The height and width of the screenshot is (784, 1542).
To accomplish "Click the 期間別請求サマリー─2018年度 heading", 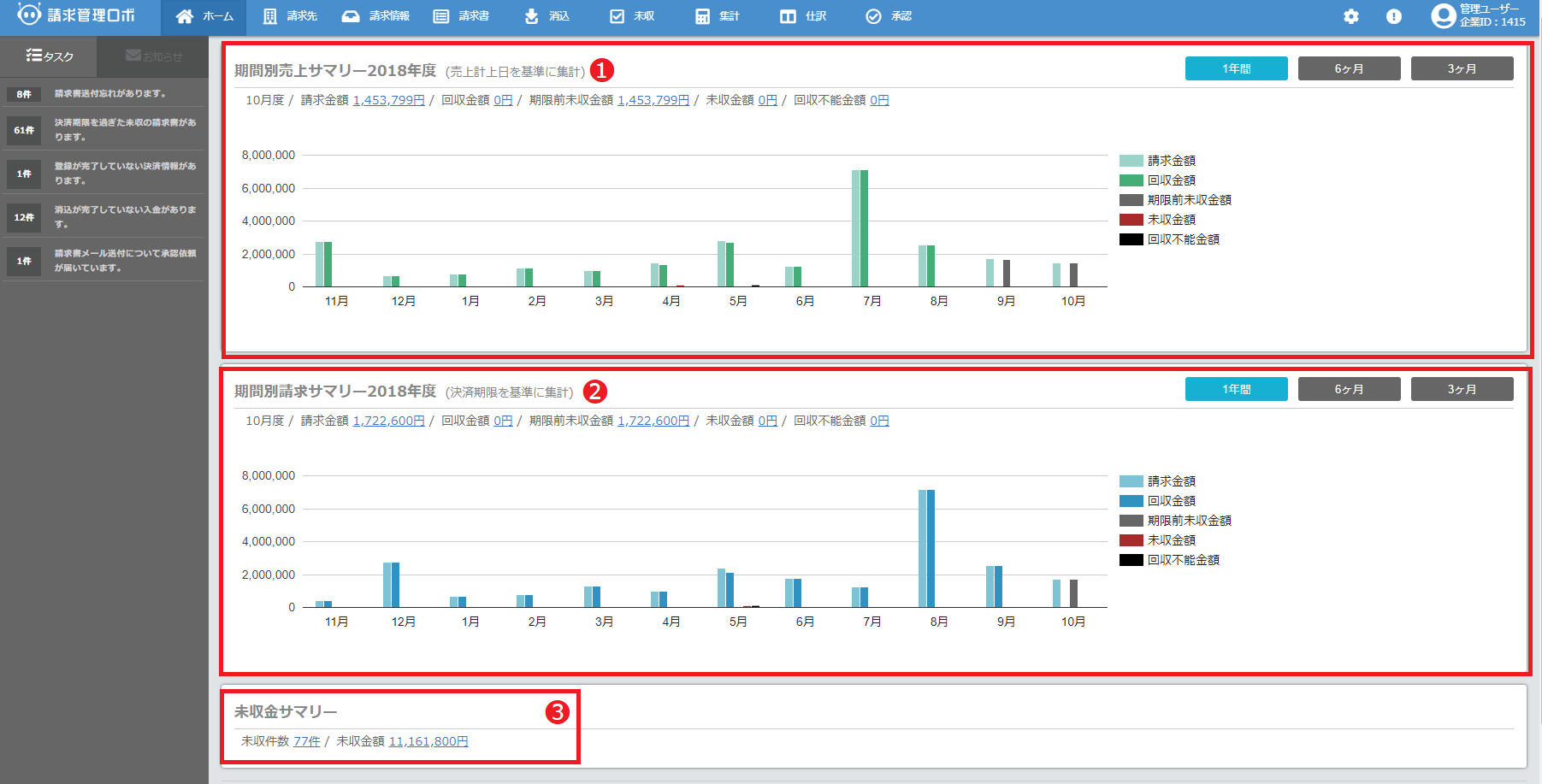I will pos(335,391).
